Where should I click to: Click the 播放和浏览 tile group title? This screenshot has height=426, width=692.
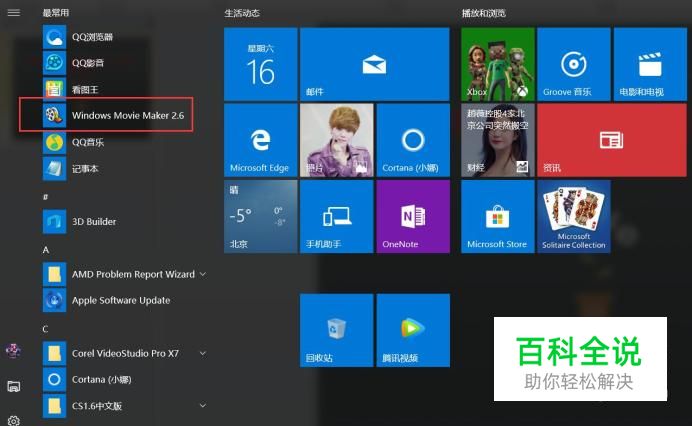coord(484,13)
